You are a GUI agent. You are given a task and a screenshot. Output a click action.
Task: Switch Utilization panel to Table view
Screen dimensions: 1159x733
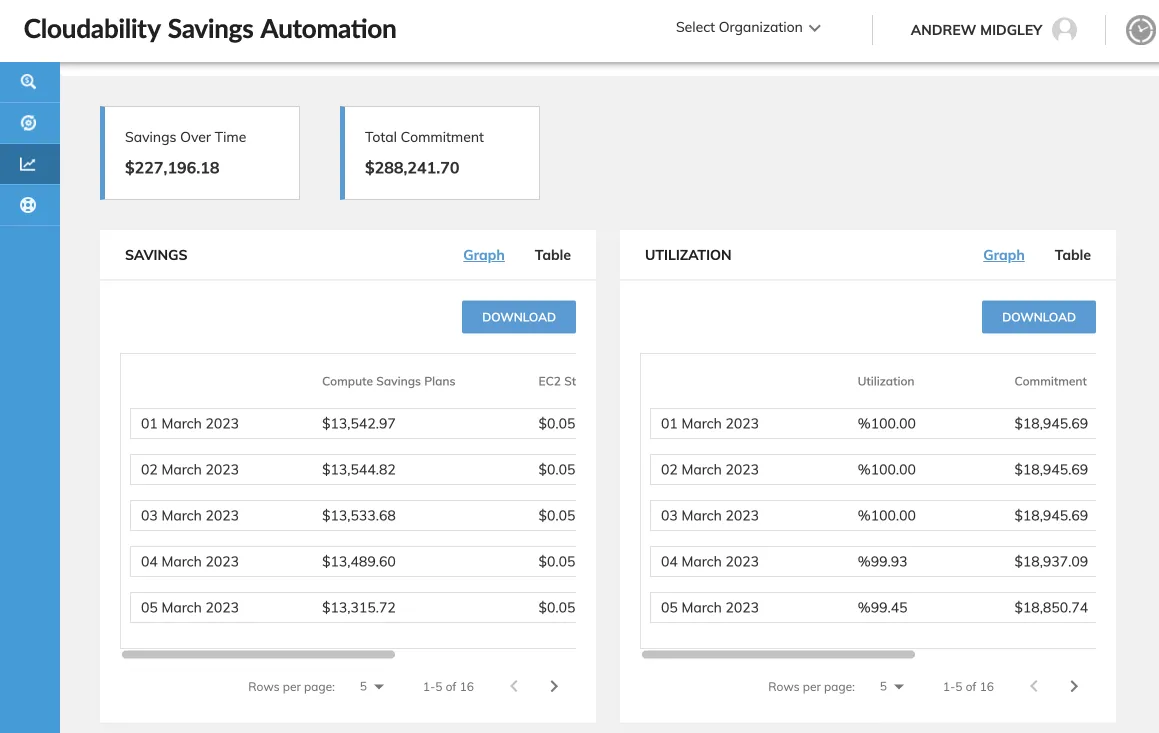click(x=1073, y=255)
